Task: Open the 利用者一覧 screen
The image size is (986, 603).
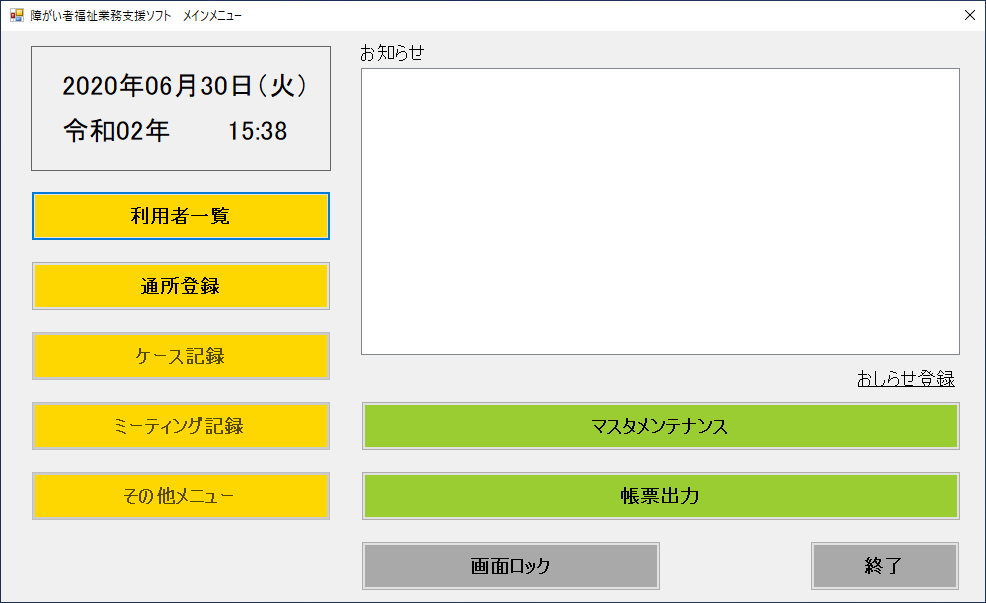Action: click(181, 216)
